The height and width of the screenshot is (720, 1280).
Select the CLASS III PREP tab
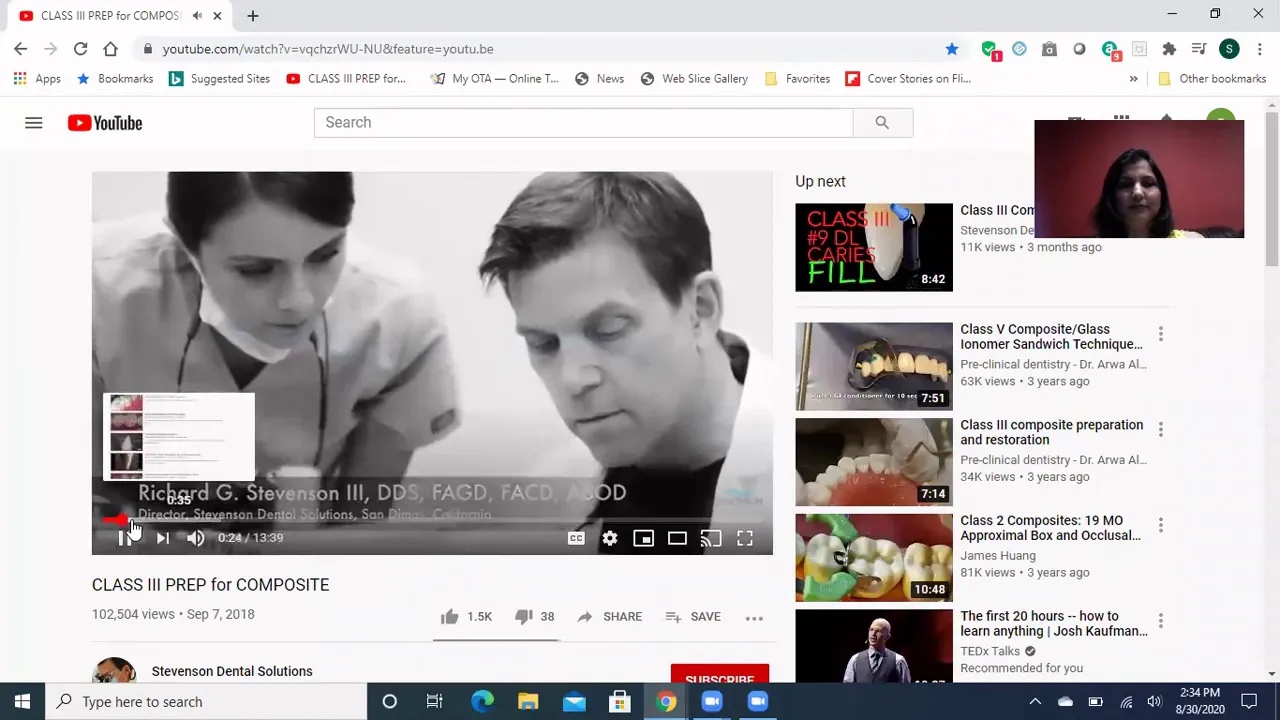tap(110, 16)
